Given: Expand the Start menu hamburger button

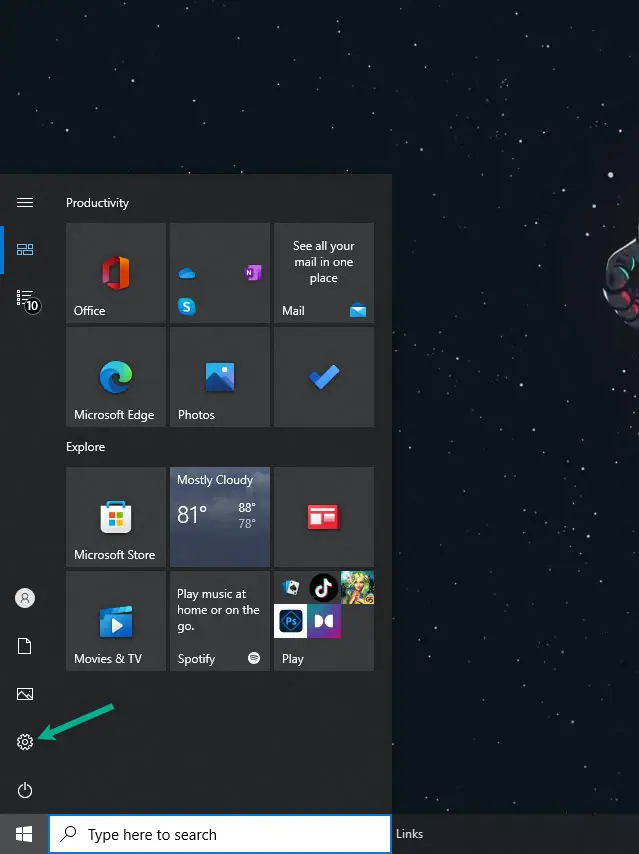Looking at the screenshot, I should point(25,203).
